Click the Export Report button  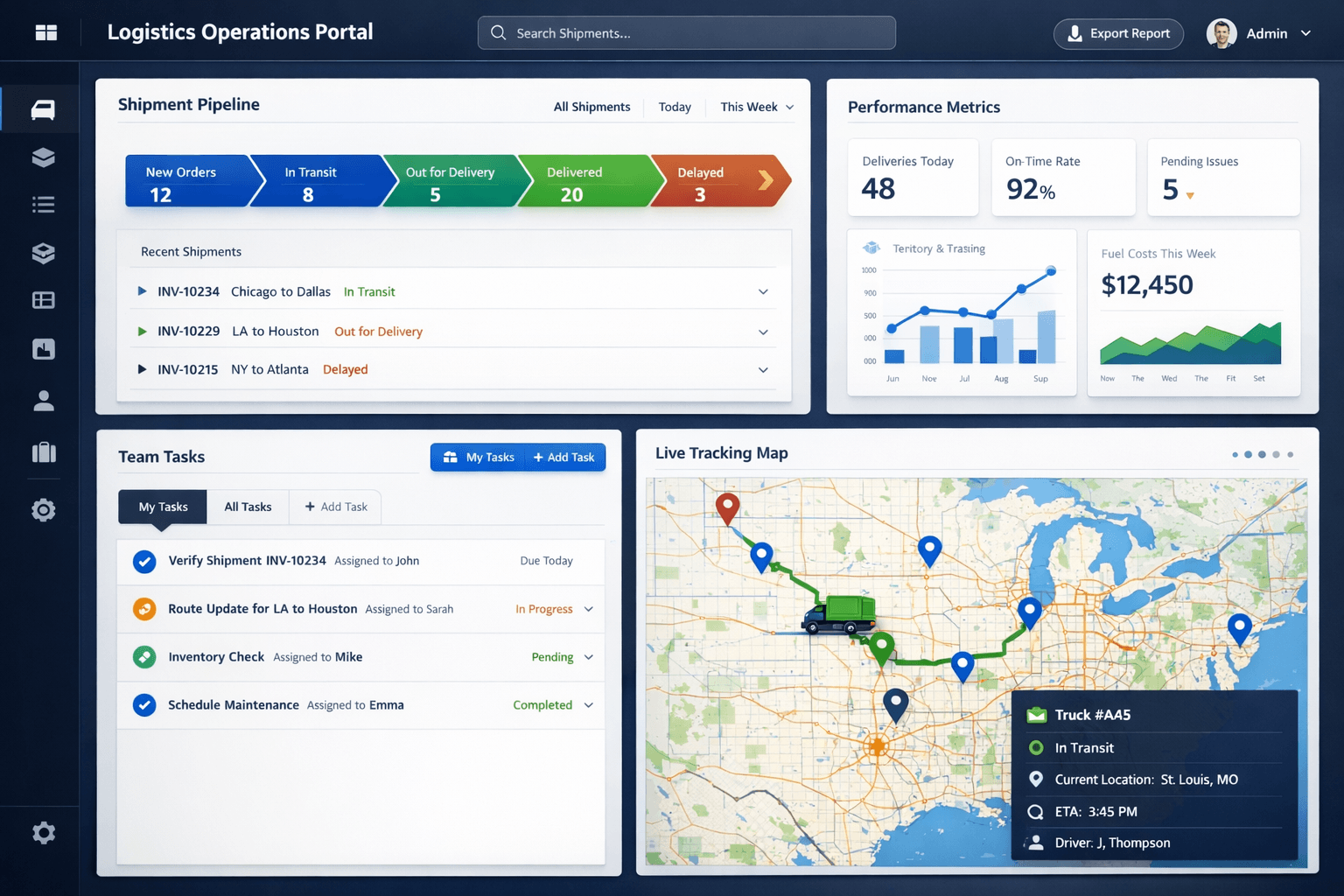[x=1118, y=34]
